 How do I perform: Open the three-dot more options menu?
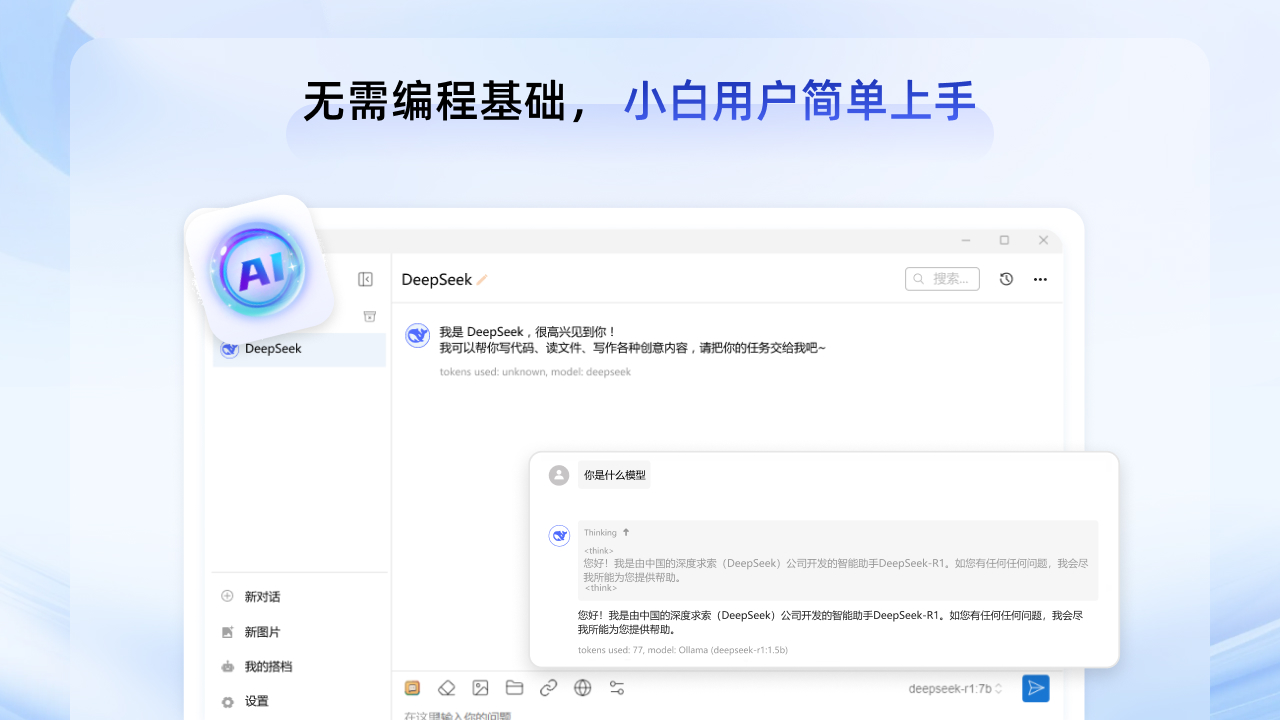[1040, 279]
